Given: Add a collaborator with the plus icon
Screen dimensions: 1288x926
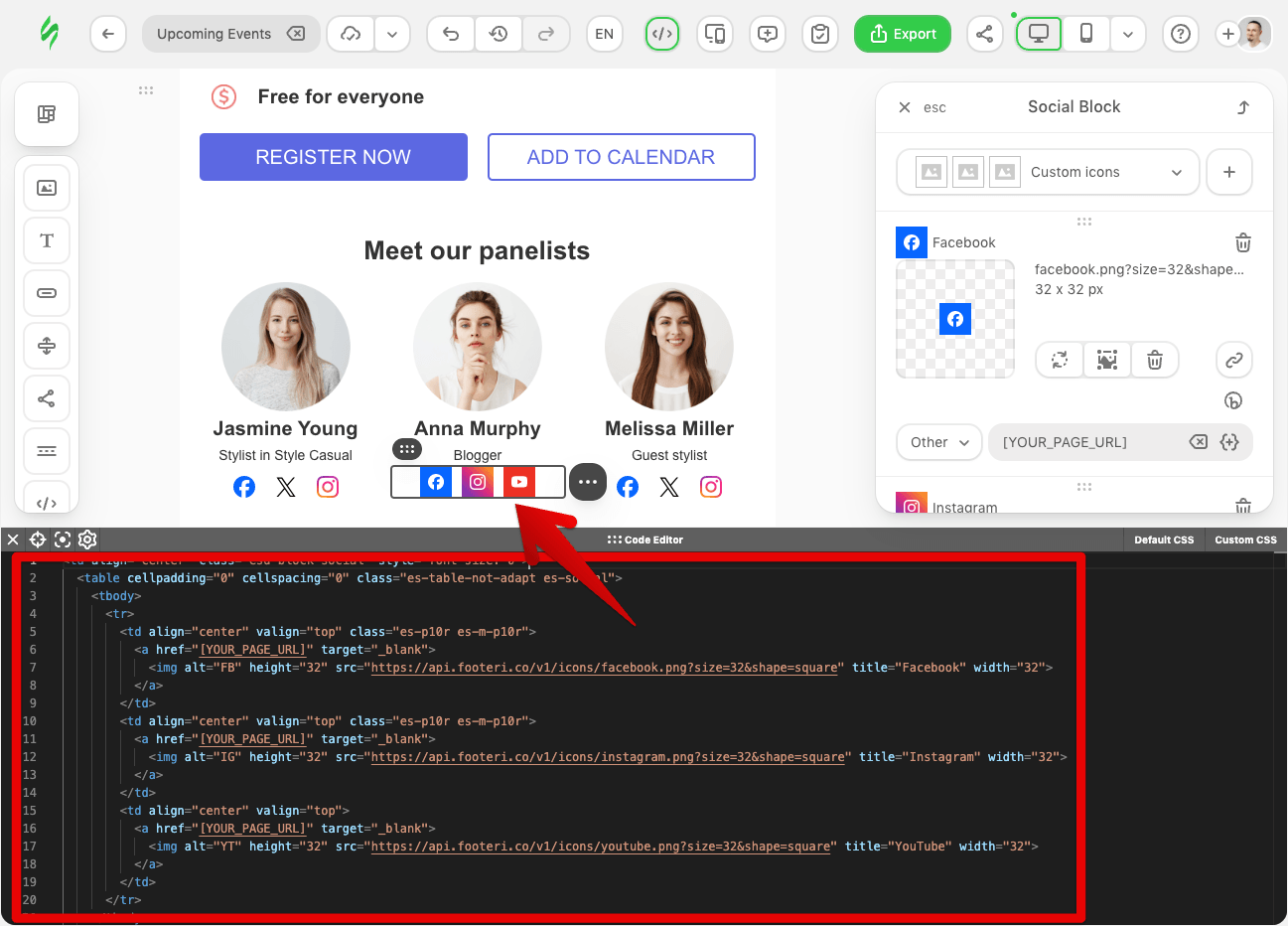Looking at the screenshot, I should 1228,34.
